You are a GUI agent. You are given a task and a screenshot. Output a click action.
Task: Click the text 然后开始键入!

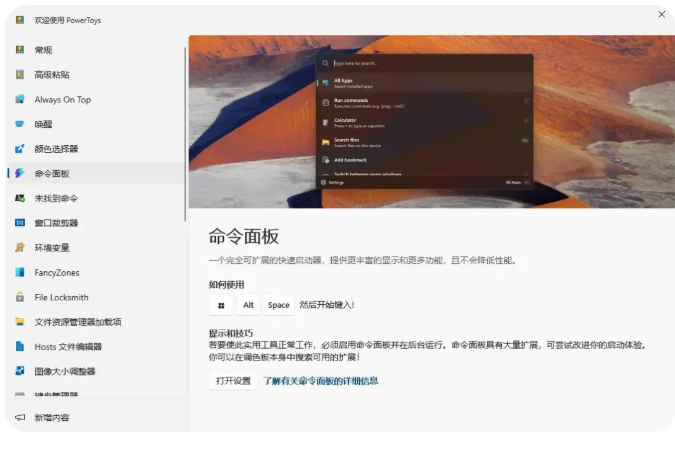[327, 305]
